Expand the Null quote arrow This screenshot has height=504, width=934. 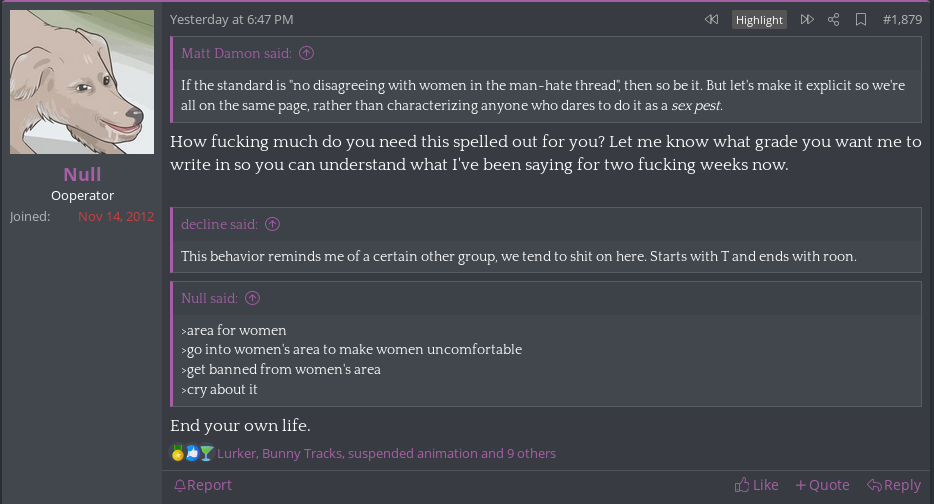pos(253,298)
